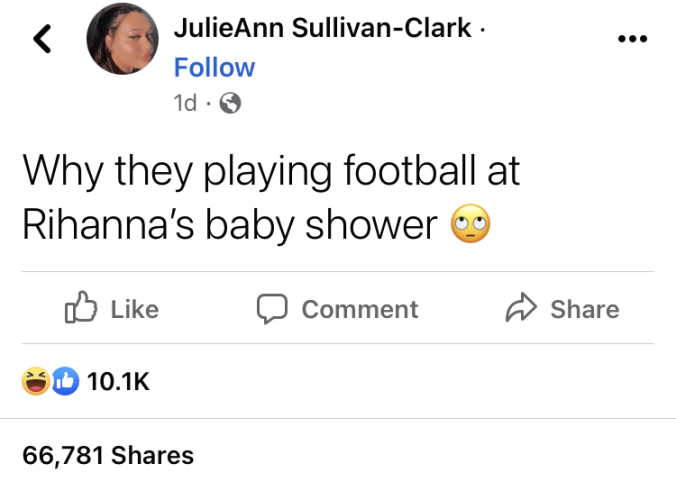Click the 1d post timestamp
Screen dimensions: 676x500
185,103
